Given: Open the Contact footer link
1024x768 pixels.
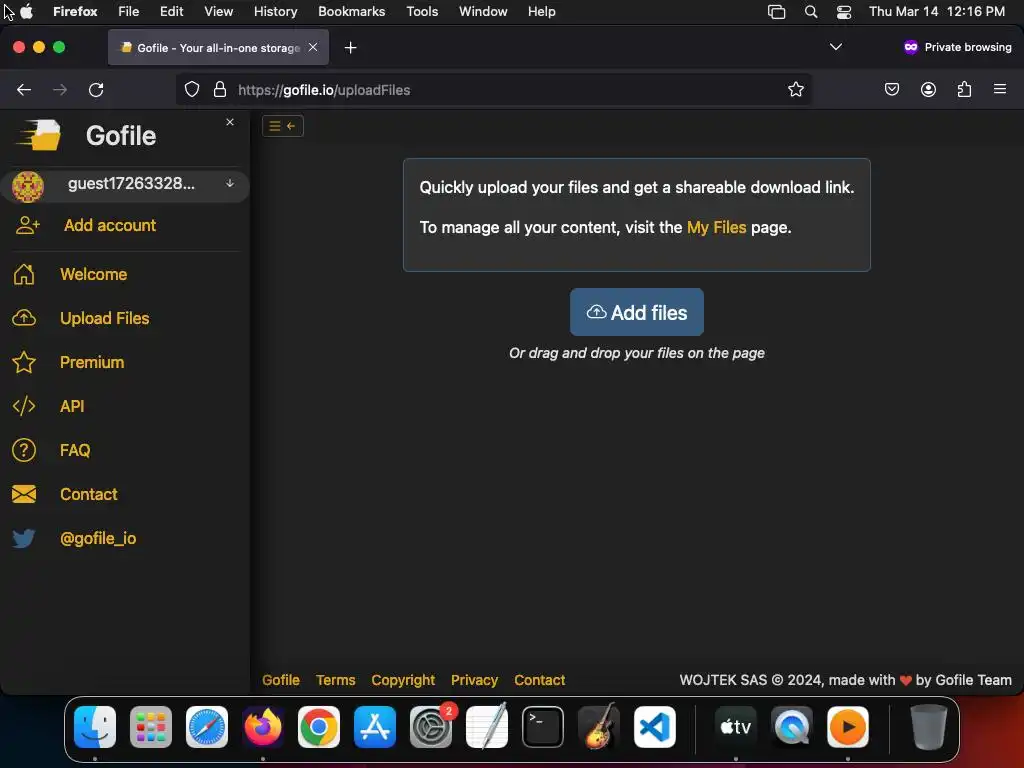Looking at the screenshot, I should click(539, 680).
